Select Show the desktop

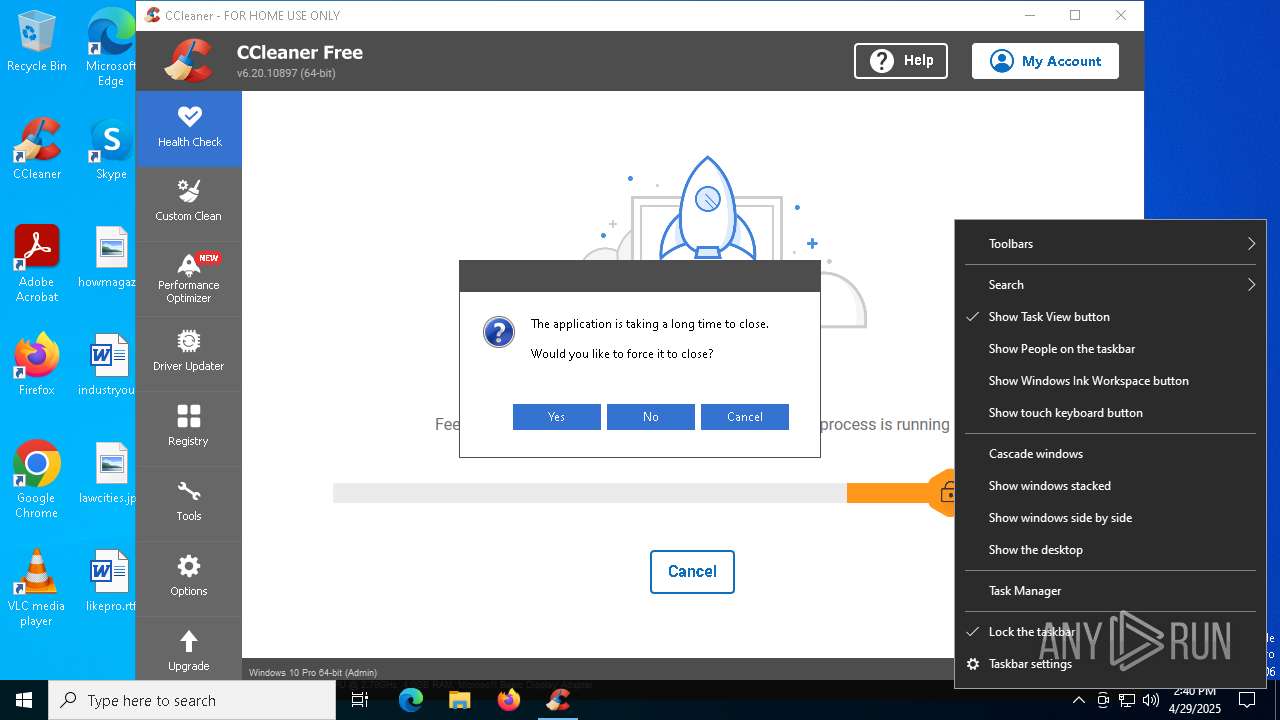click(1110, 550)
